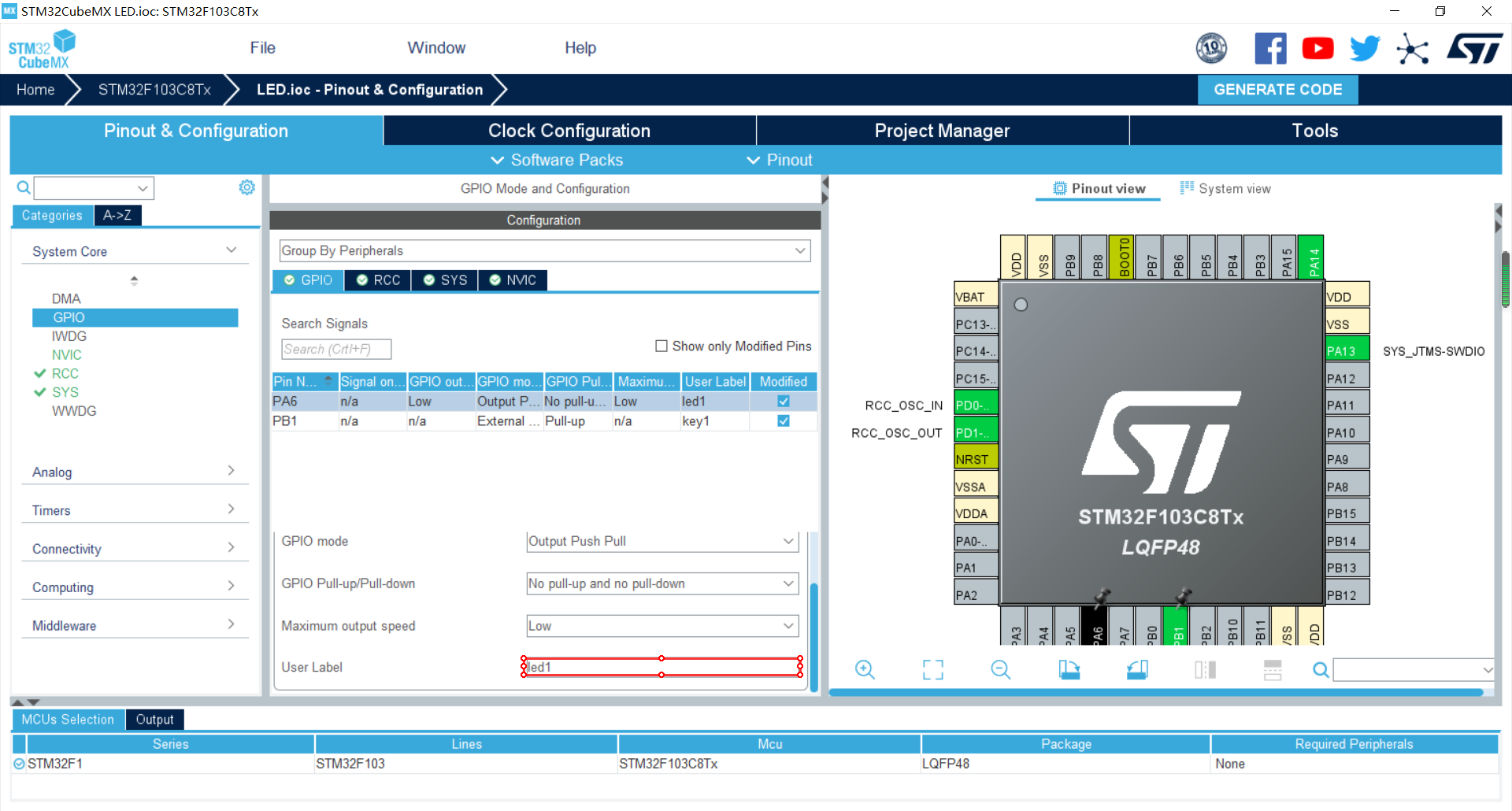Image resolution: width=1512 pixels, height=811 pixels.
Task: Zoom out on the pinout chip view
Action: (x=1001, y=670)
